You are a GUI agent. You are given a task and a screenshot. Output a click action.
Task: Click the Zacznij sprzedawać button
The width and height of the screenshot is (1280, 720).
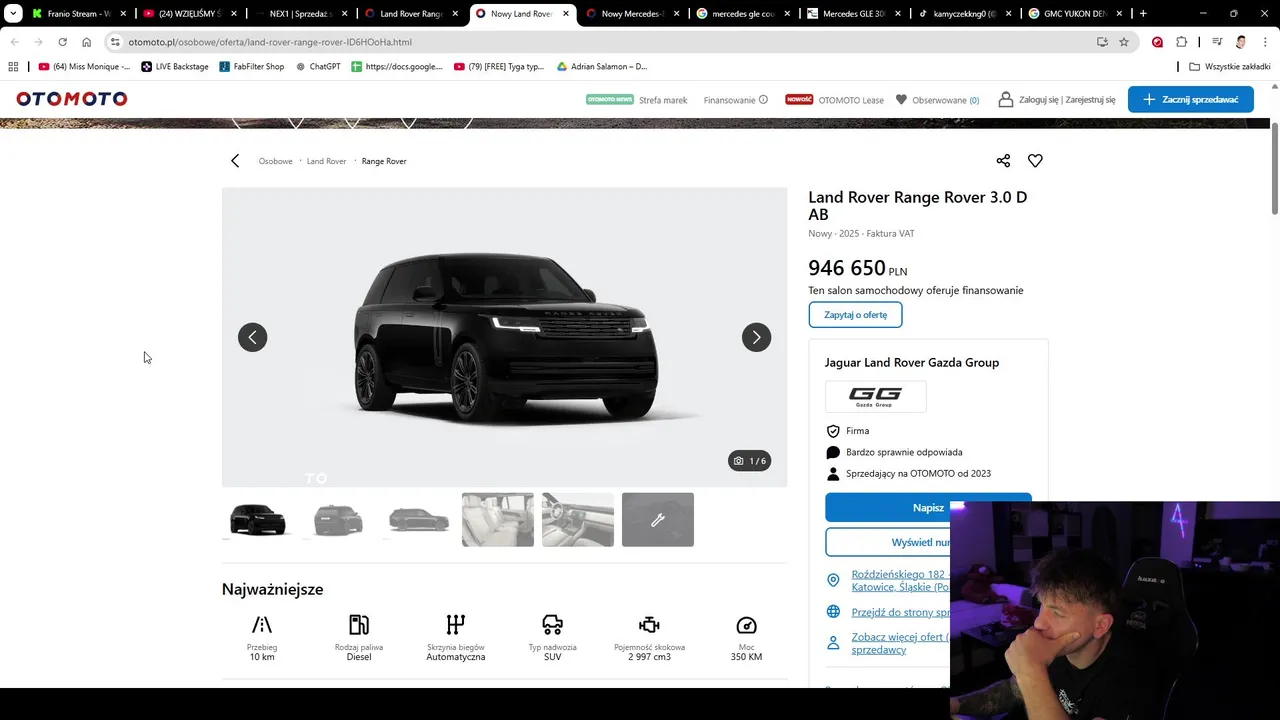[1190, 99]
